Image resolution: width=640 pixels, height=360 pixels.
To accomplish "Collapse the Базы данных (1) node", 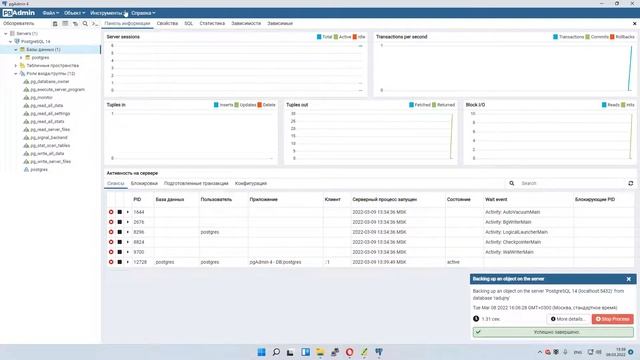I will tap(16, 49).
